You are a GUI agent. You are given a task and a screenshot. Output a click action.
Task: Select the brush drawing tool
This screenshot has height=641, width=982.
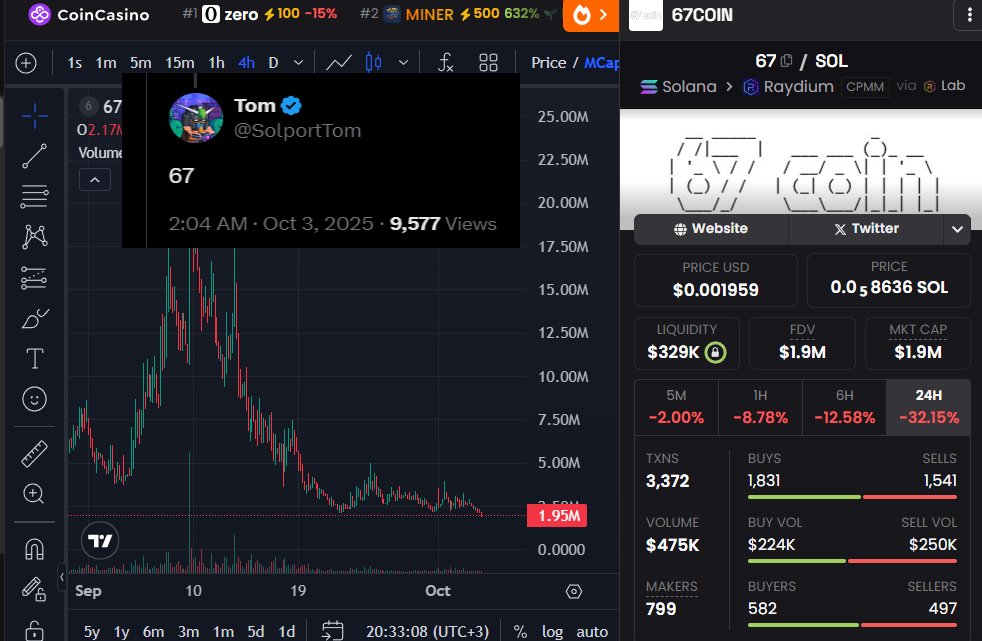coord(34,318)
